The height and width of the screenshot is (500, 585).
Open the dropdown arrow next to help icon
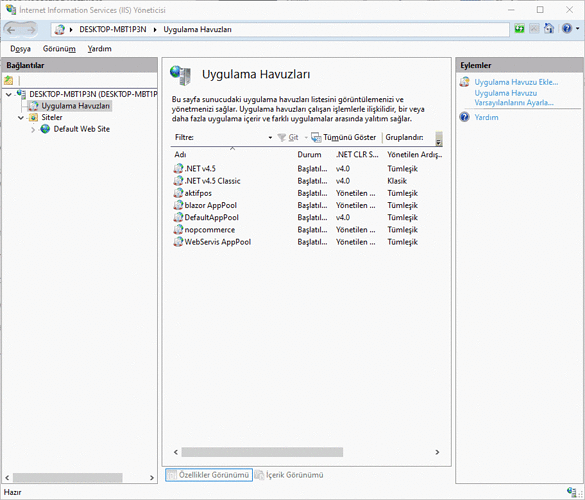pos(578,29)
